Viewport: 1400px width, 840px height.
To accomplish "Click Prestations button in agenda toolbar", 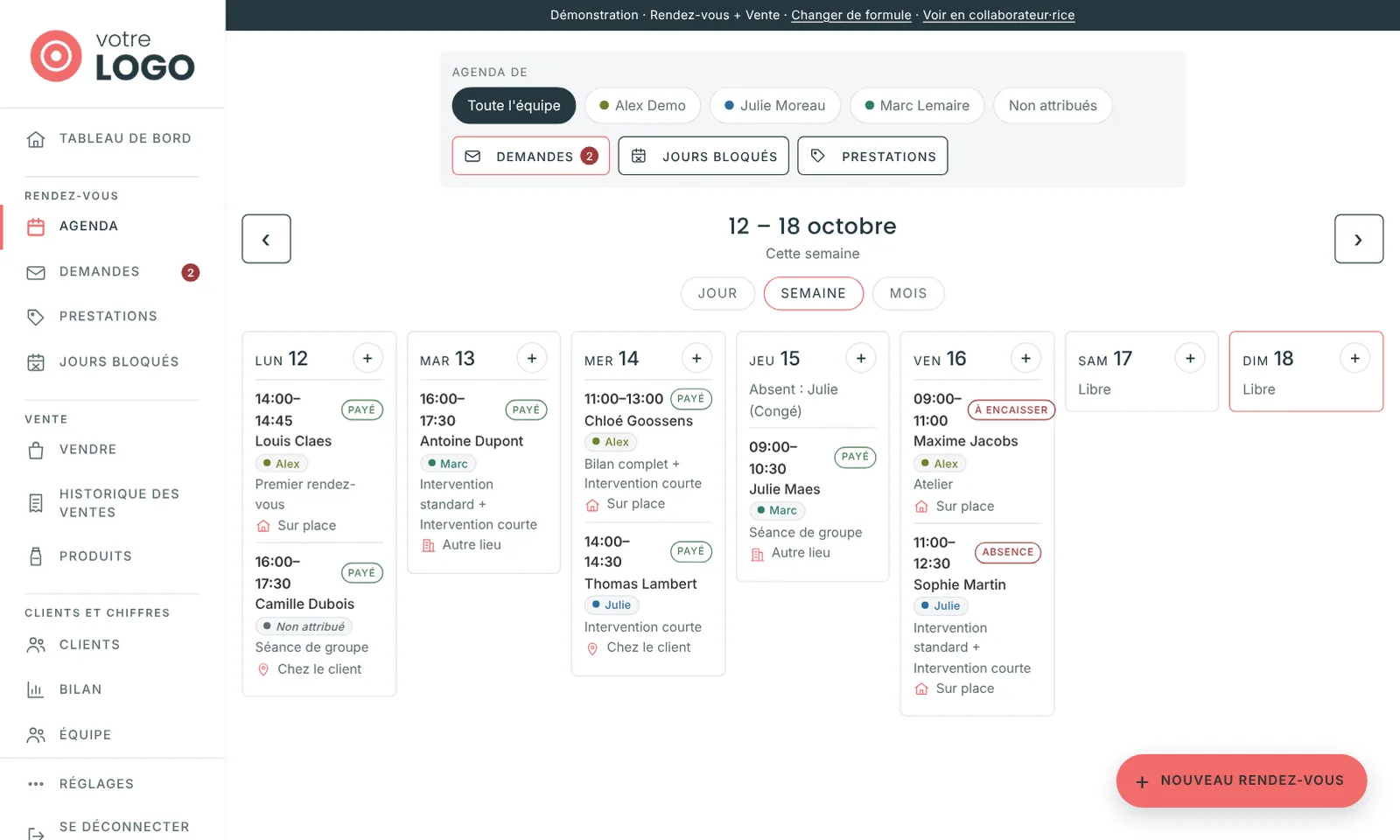I will pyautogui.click(x=872, y=156).
